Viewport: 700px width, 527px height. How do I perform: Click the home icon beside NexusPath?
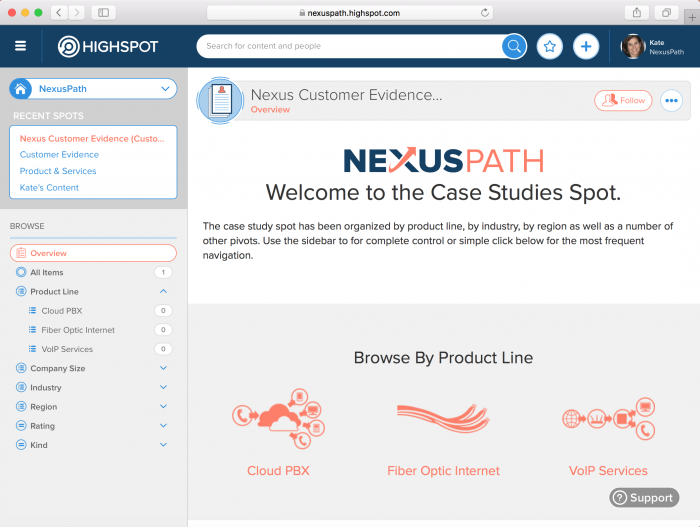pos(21,89)
